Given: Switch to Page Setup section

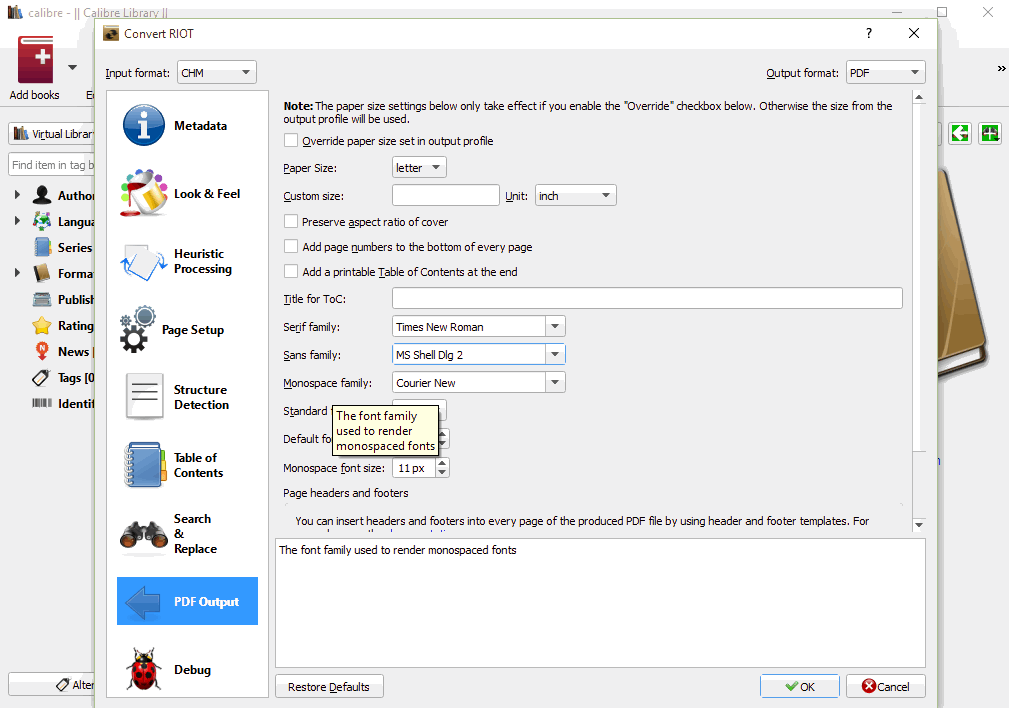Looking at the screenshot, I should click(187, 330).
